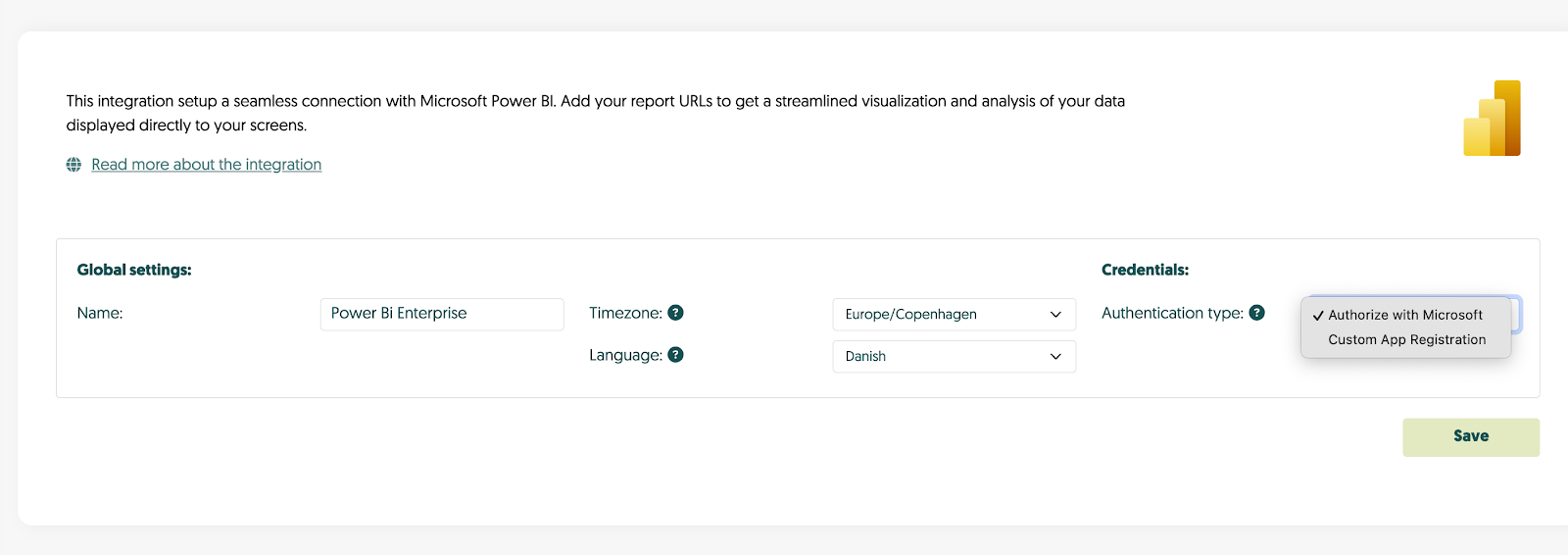1568x555 pixels.
Task: Click the Credentials heading
Action: [1145, 270]
